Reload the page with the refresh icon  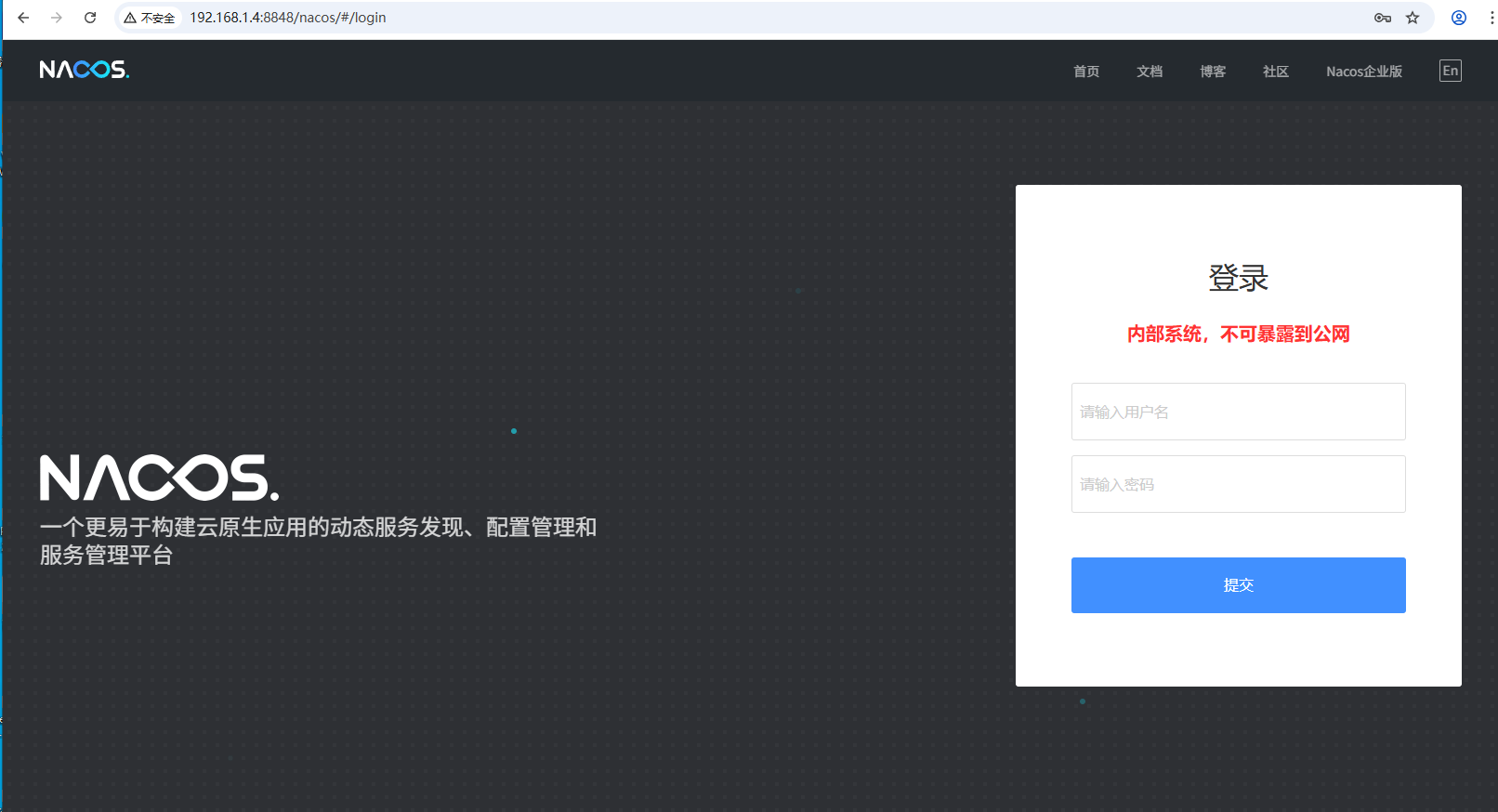pos(90,18)
